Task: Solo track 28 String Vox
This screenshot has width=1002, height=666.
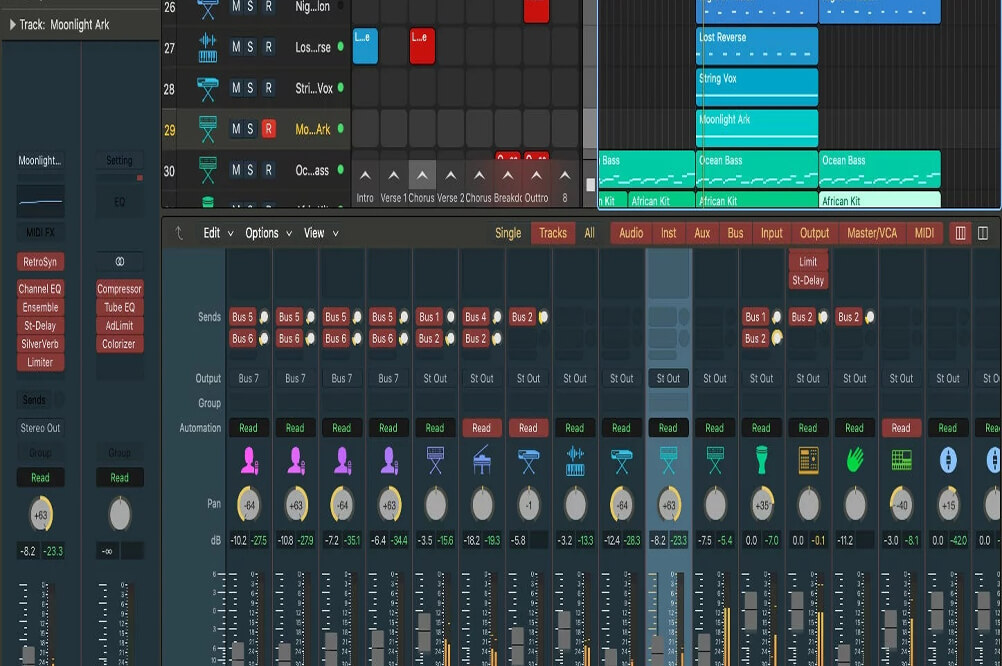Action: click(251, 88)
